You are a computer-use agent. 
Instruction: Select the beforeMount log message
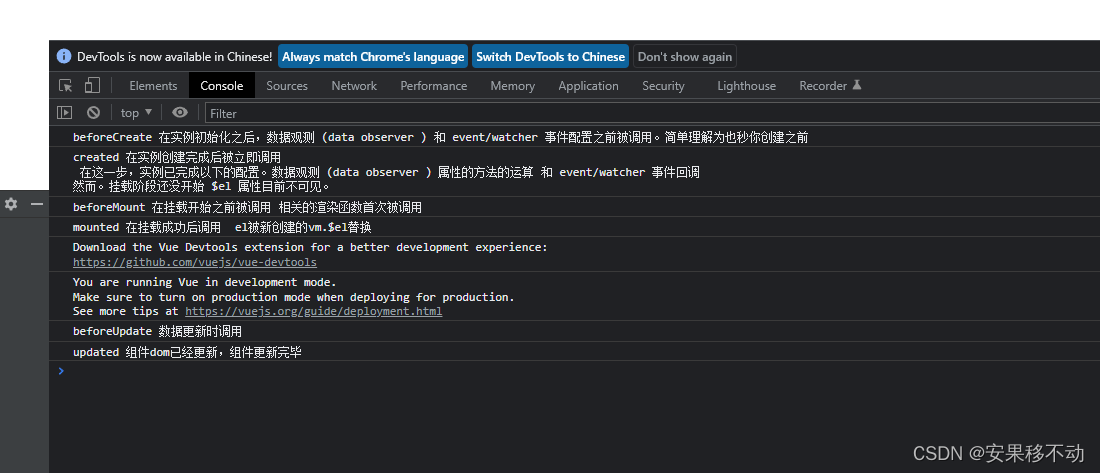pyautogui.click(x=247, y=207)
